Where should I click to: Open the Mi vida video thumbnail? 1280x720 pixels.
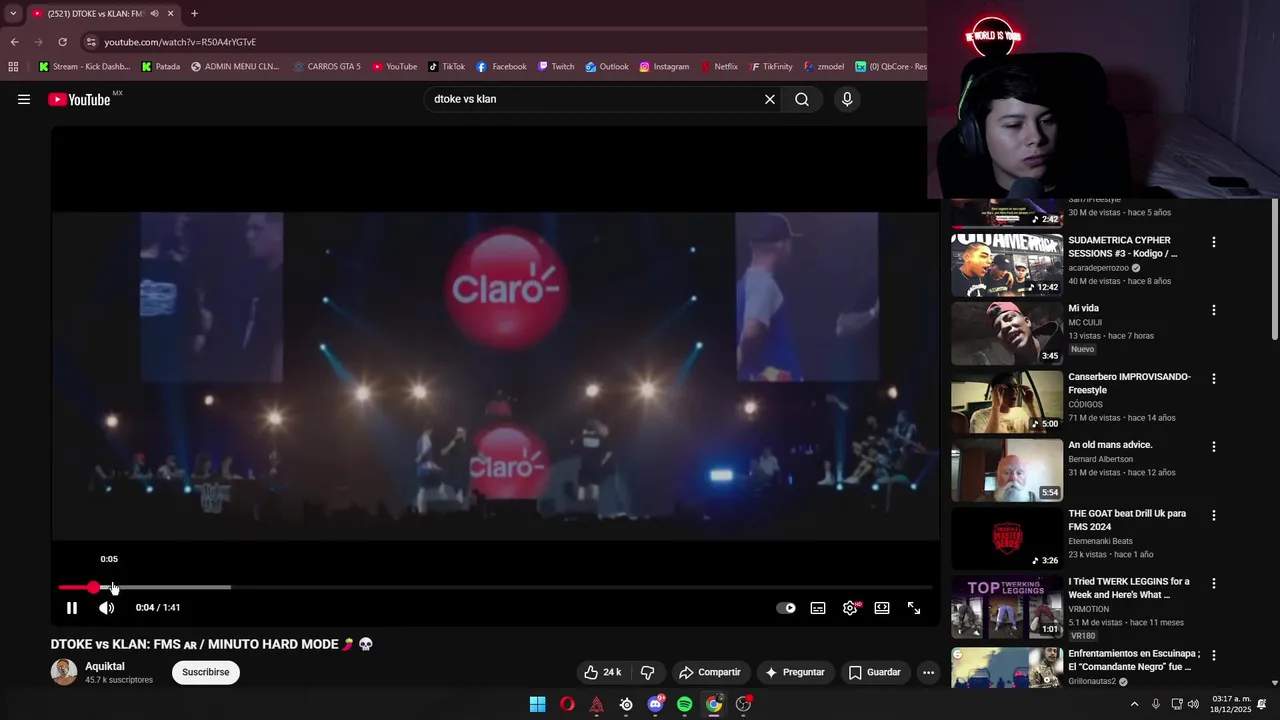click(1007, 333)
